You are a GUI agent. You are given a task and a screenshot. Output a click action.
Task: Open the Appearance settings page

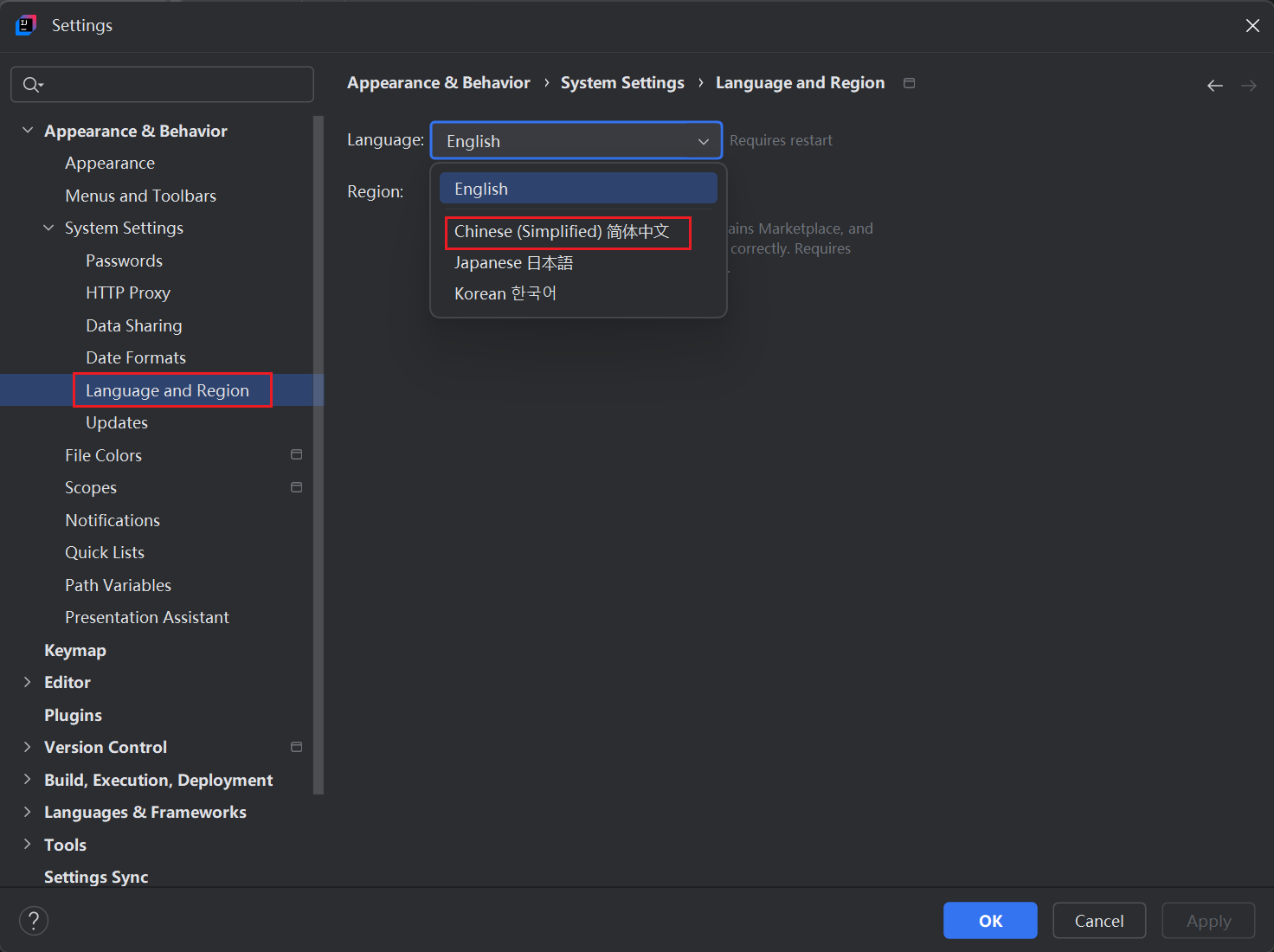(x=110, y=163)
